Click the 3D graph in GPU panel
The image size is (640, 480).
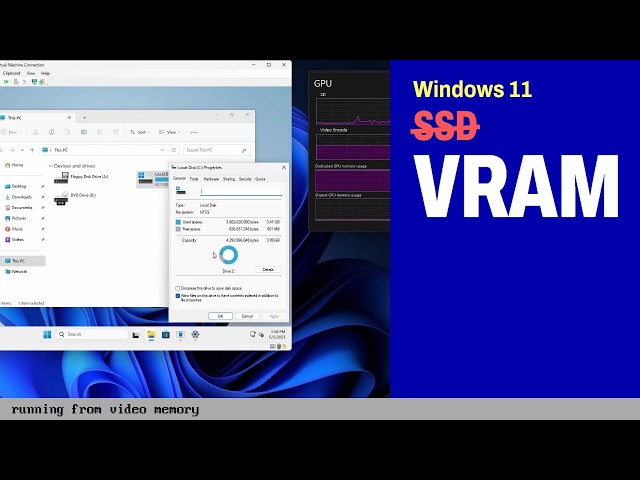pos(353,111)
